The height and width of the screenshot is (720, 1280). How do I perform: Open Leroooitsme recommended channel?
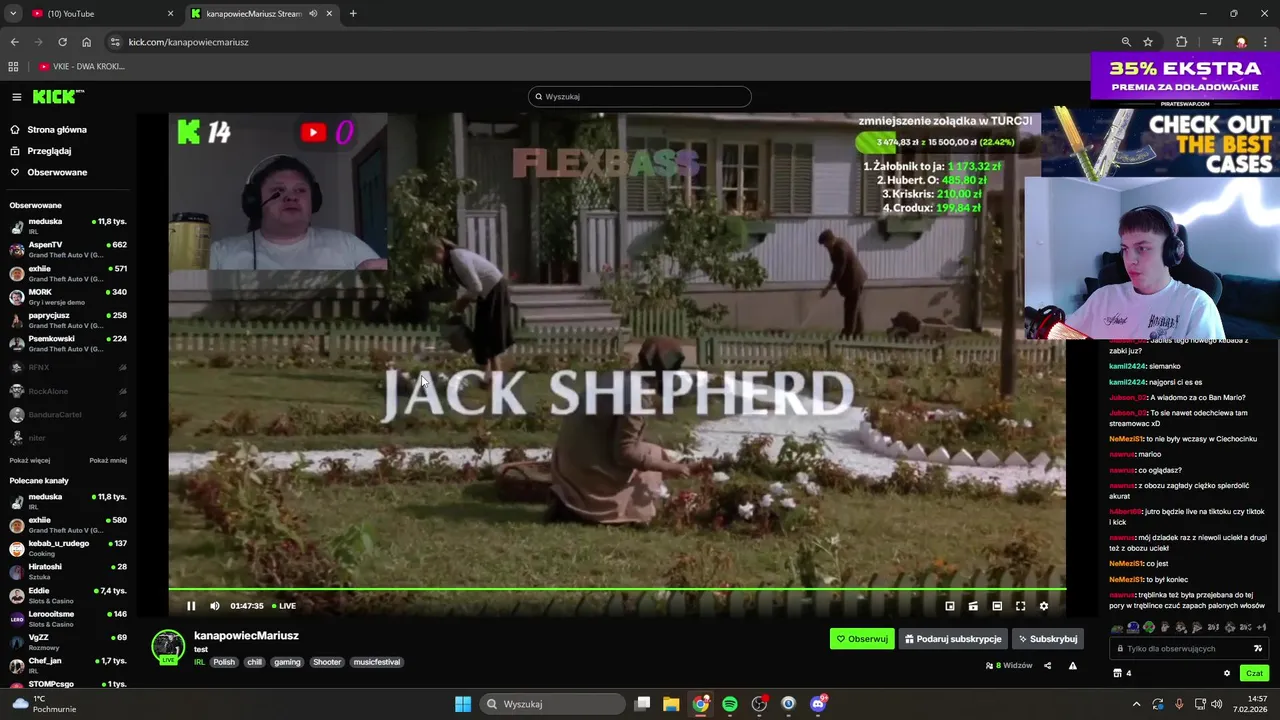pos(67,619)
